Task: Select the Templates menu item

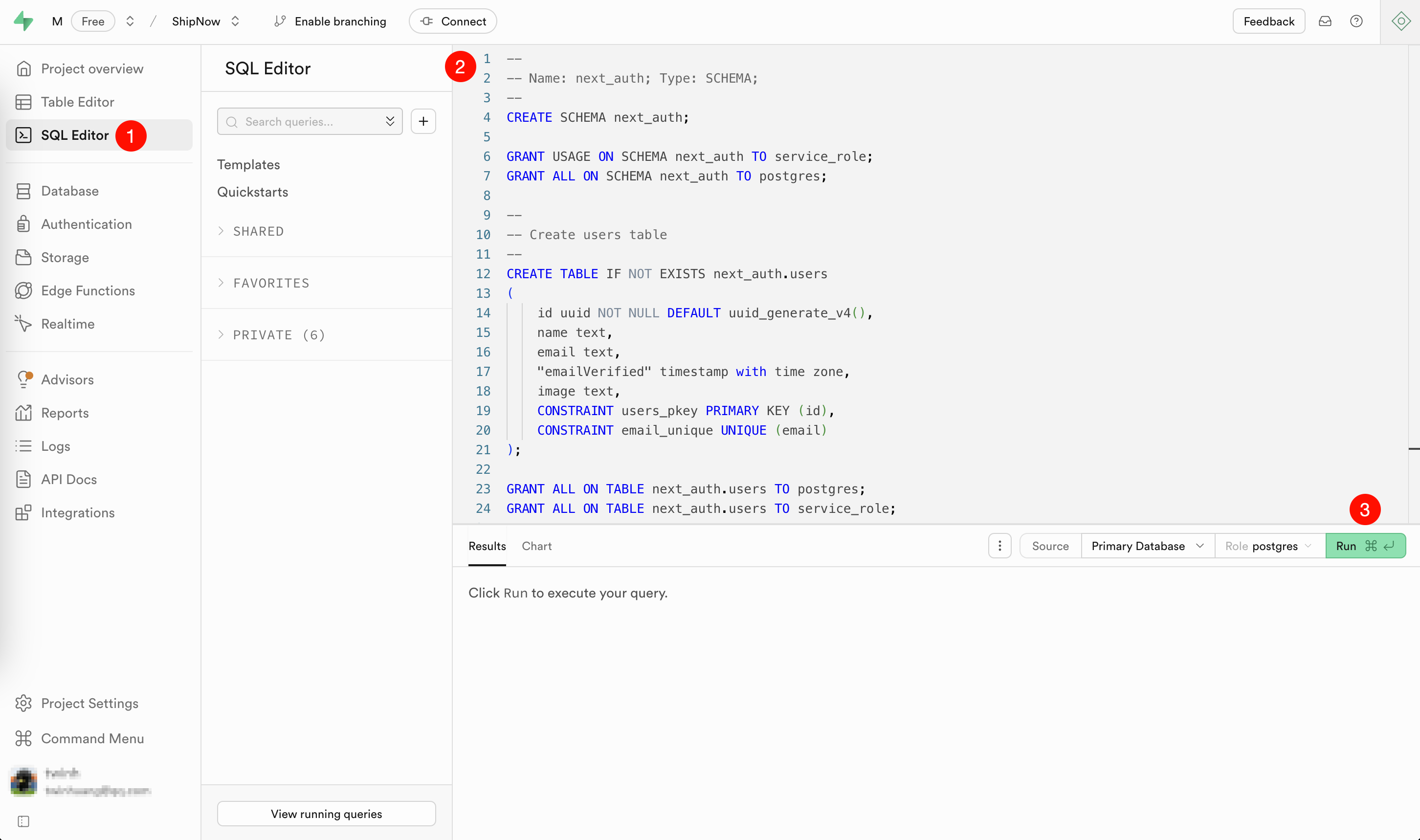Action: point(248,165)
